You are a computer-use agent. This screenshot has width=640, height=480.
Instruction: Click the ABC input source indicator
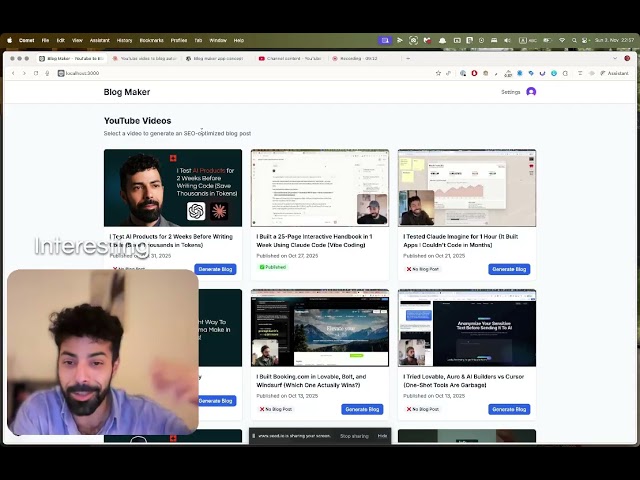(x=527, y=40)
